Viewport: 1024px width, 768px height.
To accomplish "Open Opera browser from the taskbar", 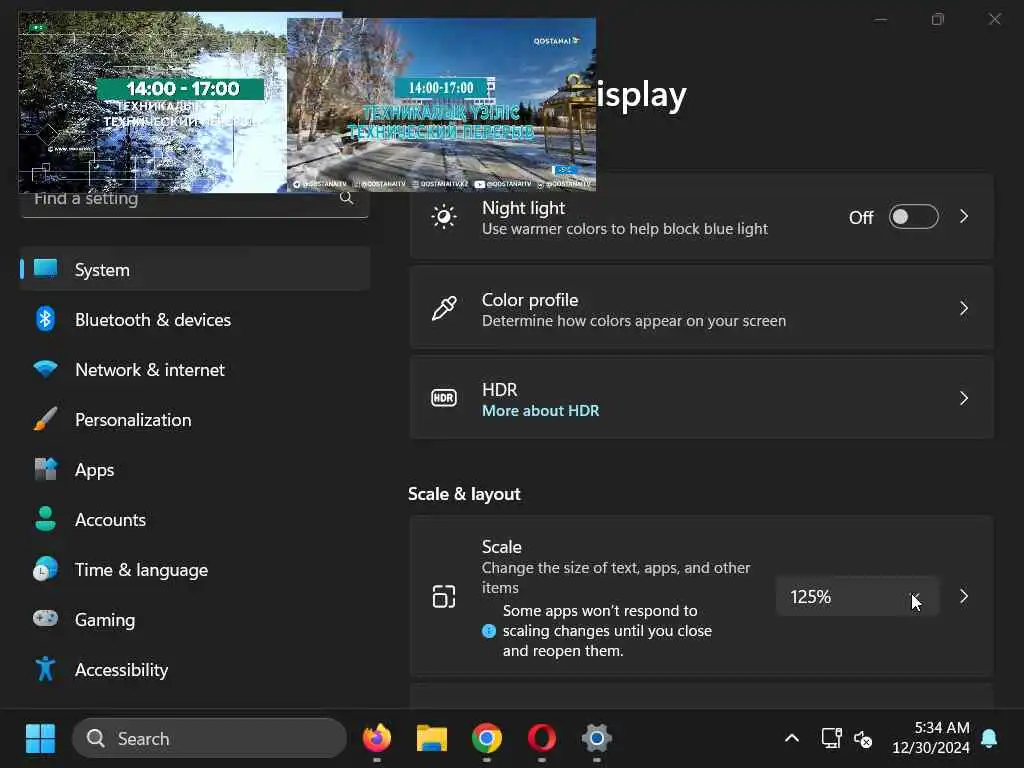I will (542, 738).
